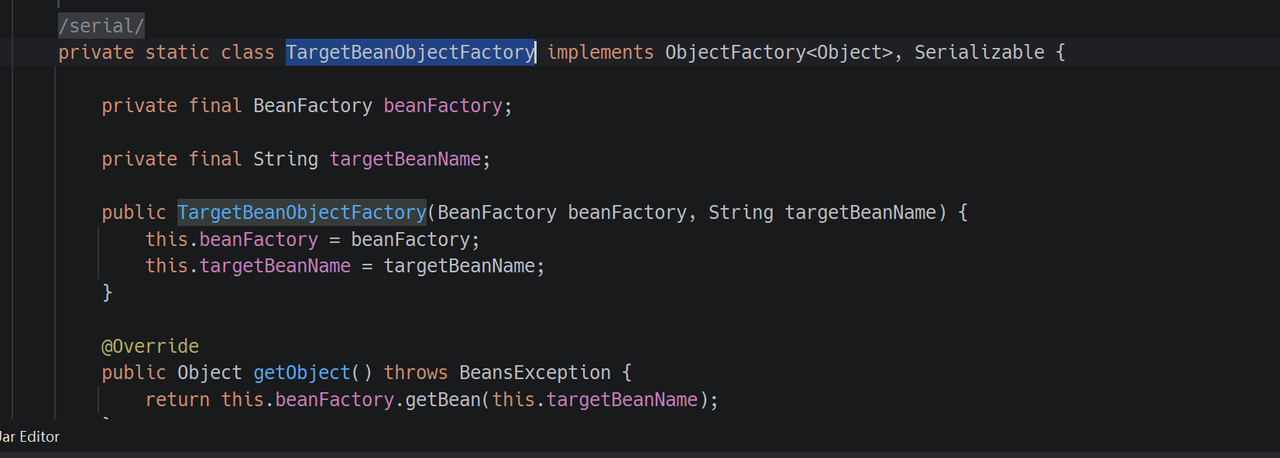Click the @Override annotation

[150, 346]
